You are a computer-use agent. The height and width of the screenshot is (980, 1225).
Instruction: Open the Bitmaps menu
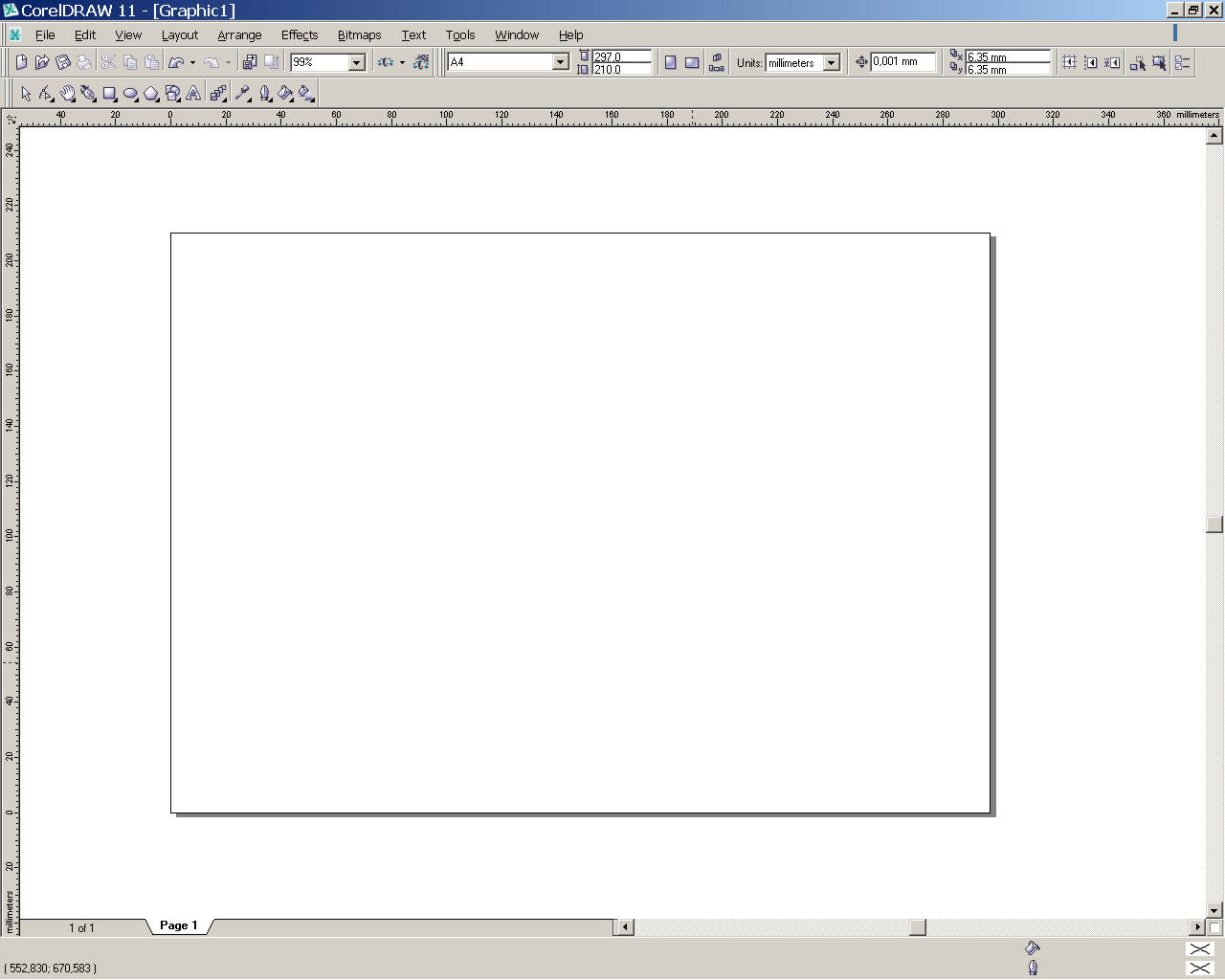pyautogui.click(x=359, y=34)
